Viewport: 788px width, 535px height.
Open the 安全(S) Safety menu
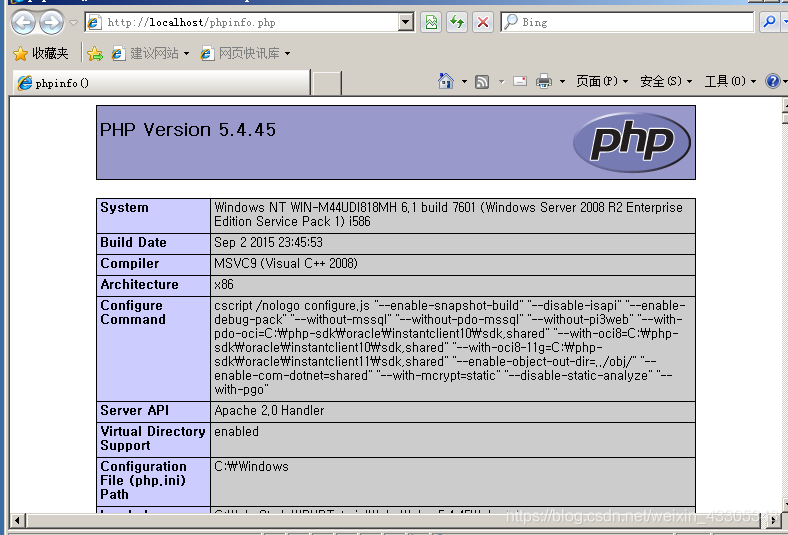(x=666, y=81)
